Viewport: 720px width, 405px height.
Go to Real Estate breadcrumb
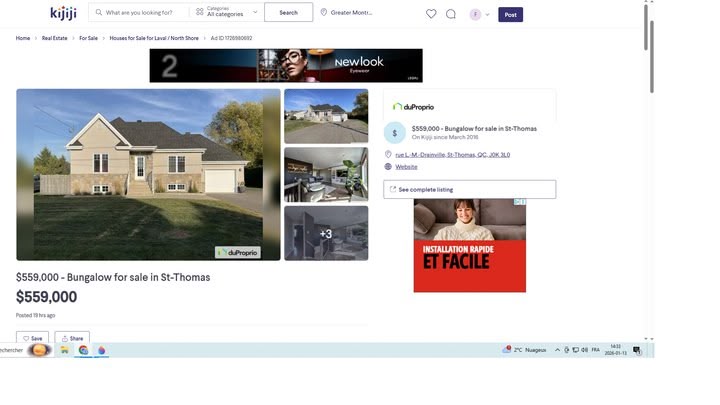tap(54, 38)
